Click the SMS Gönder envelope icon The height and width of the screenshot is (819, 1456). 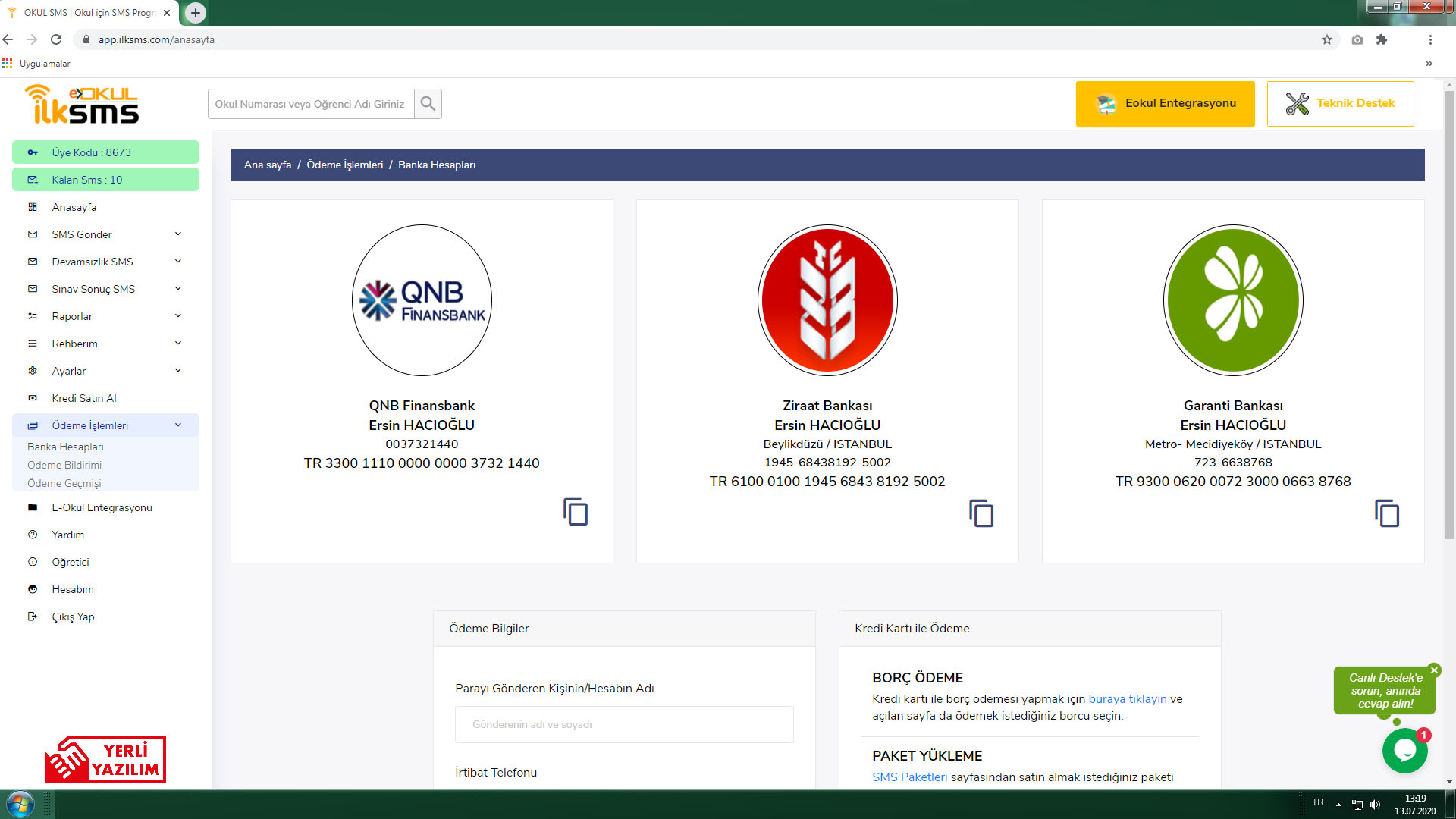coord(33,234)
